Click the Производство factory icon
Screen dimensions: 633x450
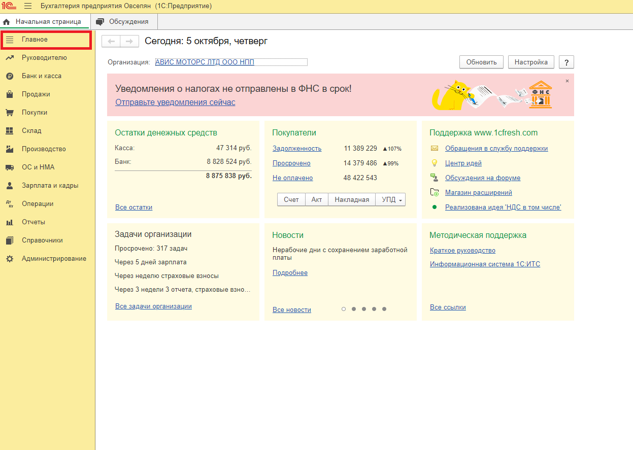[x=10, y=149]
